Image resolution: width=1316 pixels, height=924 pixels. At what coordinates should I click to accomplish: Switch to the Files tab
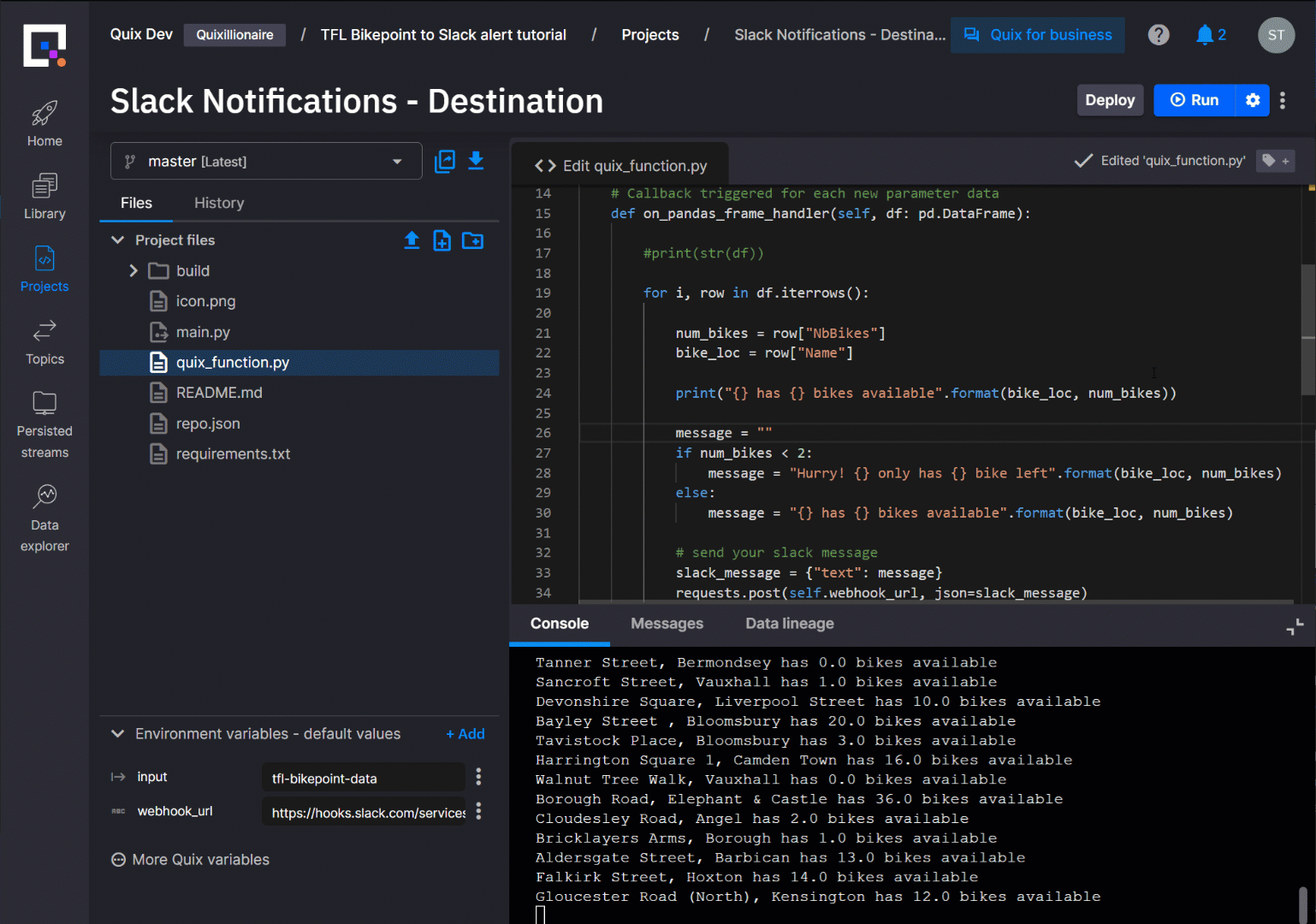pyautogui.click(x=136, y=203)
